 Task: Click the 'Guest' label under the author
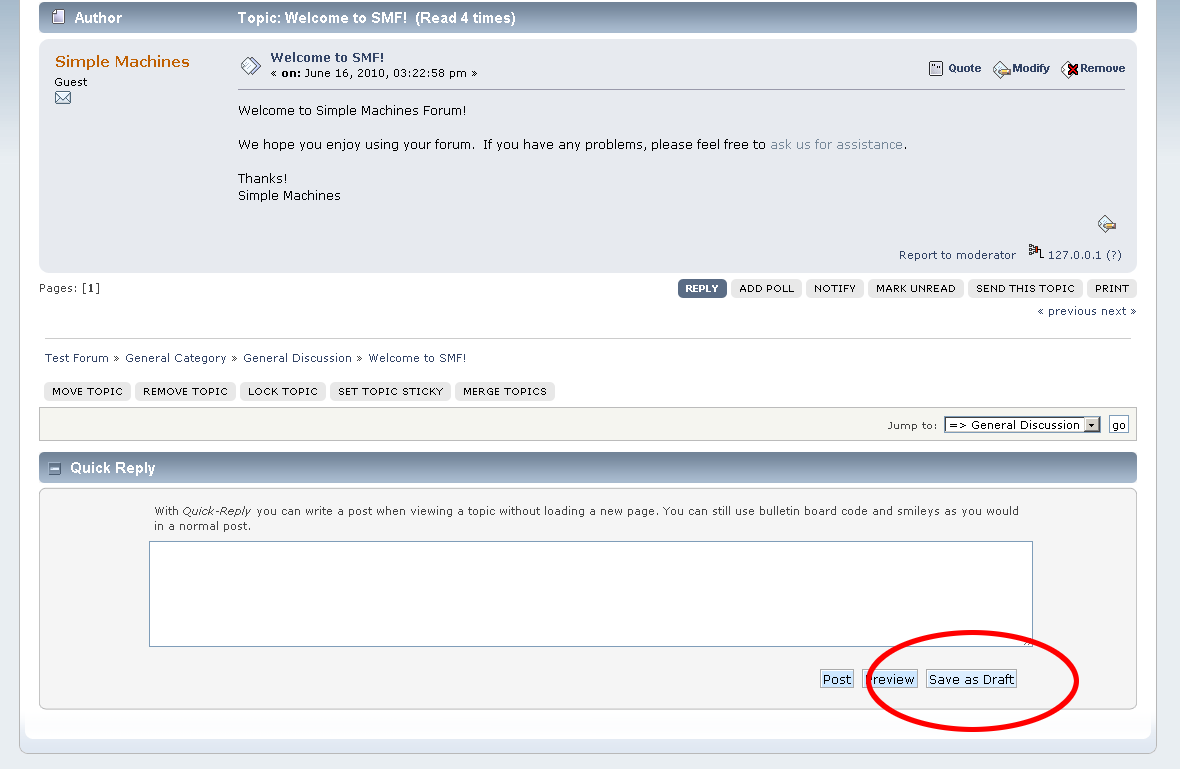point(71,82)
